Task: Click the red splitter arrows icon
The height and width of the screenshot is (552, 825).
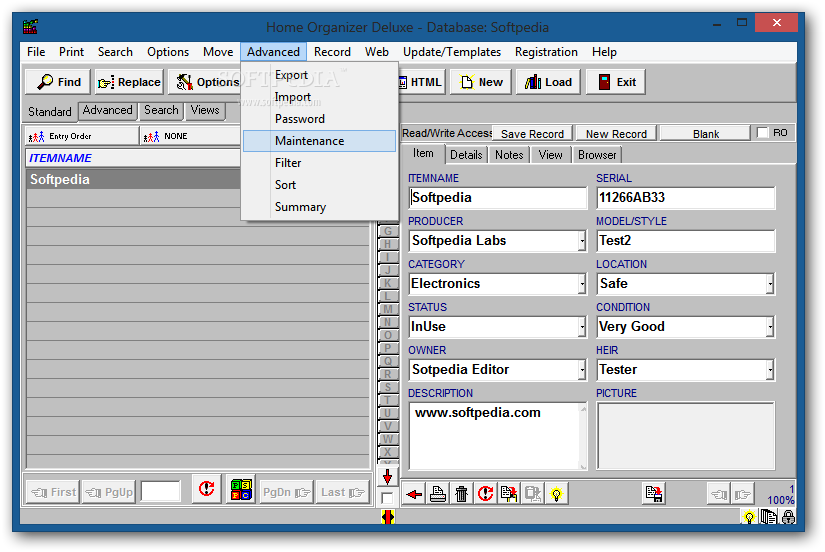Action: tap(388, 517)
